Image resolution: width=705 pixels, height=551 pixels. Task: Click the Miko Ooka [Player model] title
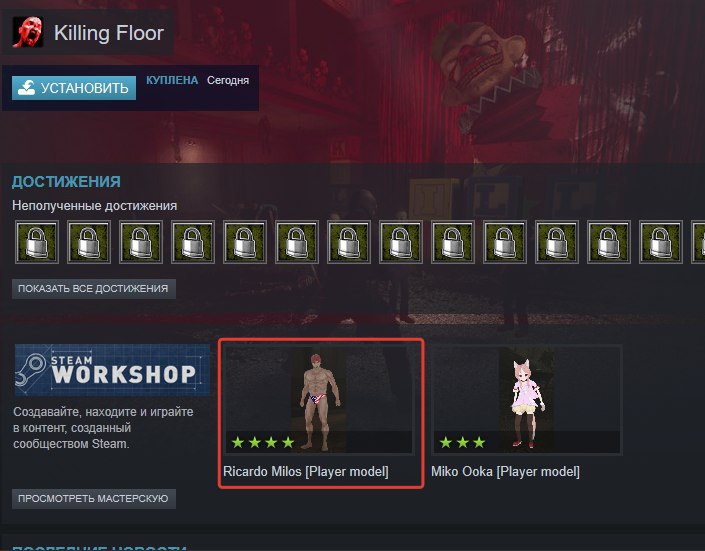[x=505, y=472]
